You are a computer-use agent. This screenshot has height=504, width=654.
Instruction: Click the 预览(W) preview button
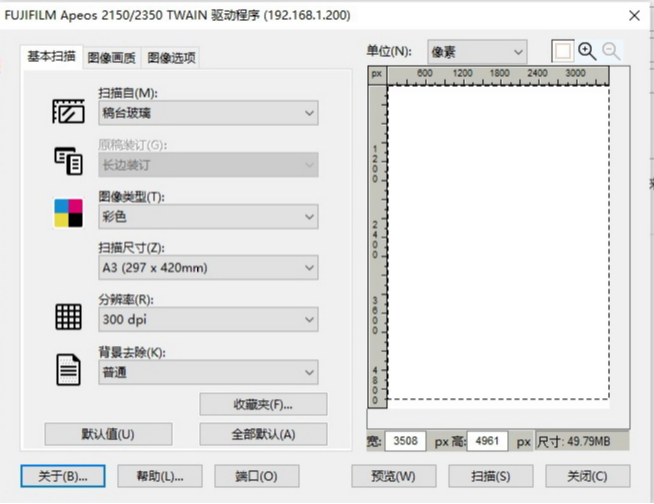tap(394, 476)
